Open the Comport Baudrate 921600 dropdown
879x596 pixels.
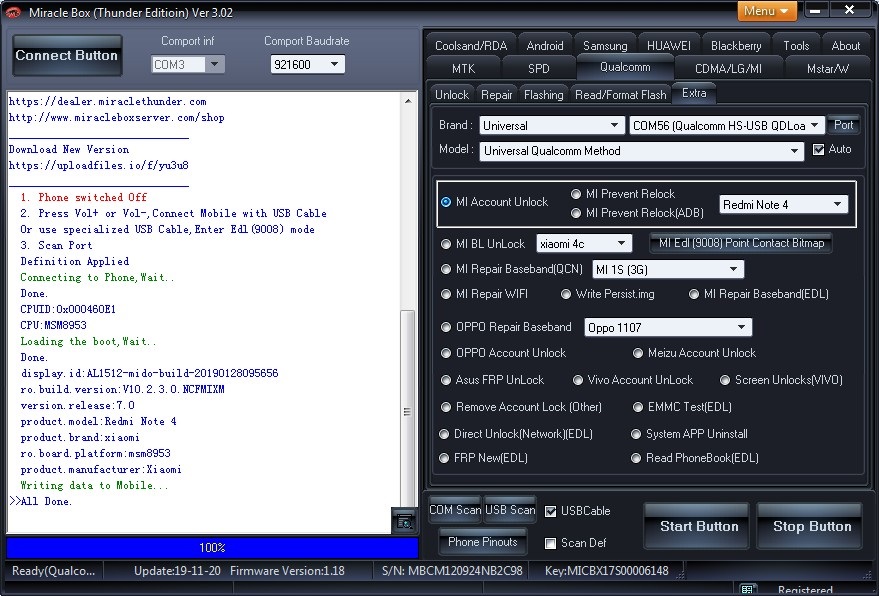pyautogui.click(x=307, y=64)
